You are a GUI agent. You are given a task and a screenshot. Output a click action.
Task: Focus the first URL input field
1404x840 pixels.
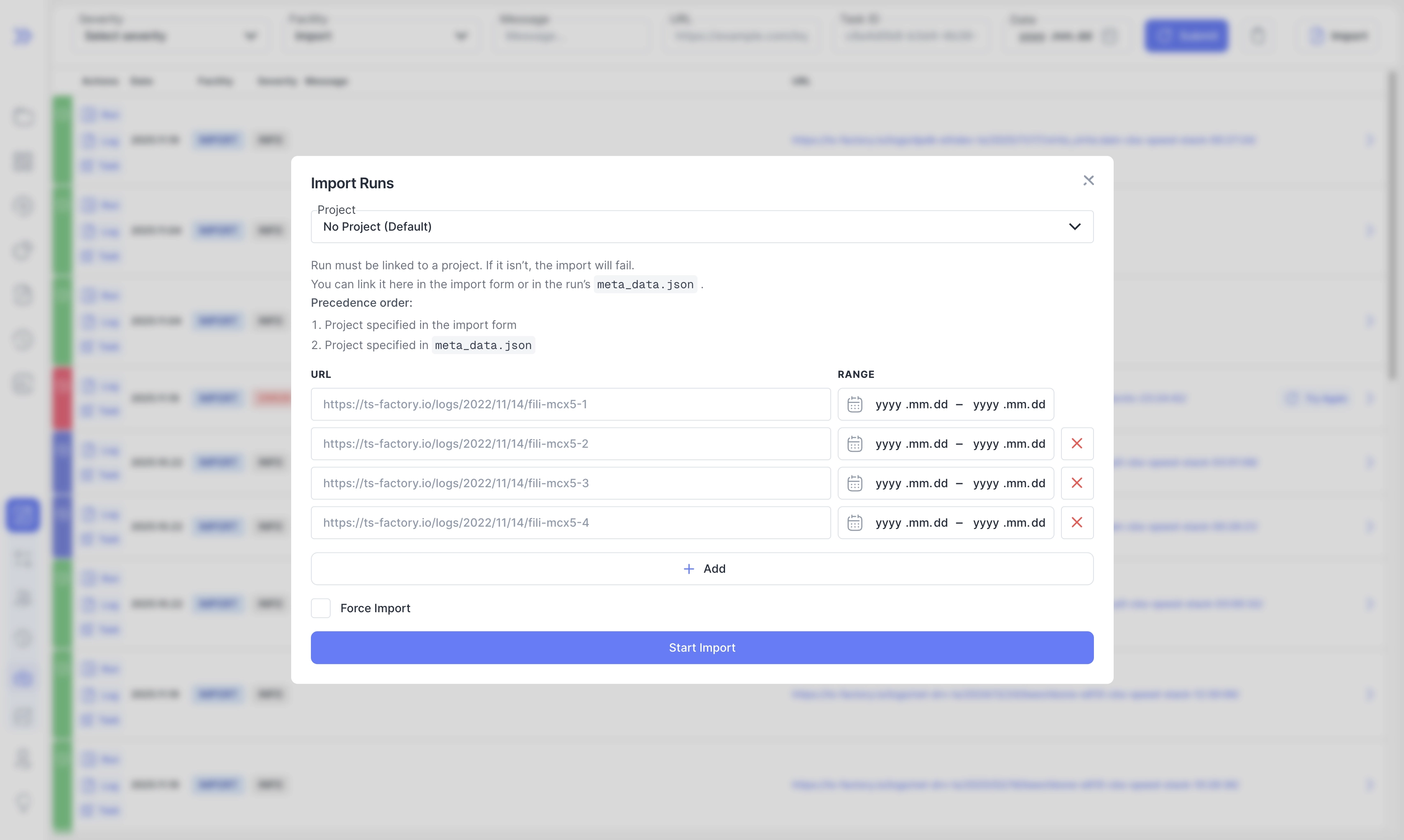tap(570, 404)
